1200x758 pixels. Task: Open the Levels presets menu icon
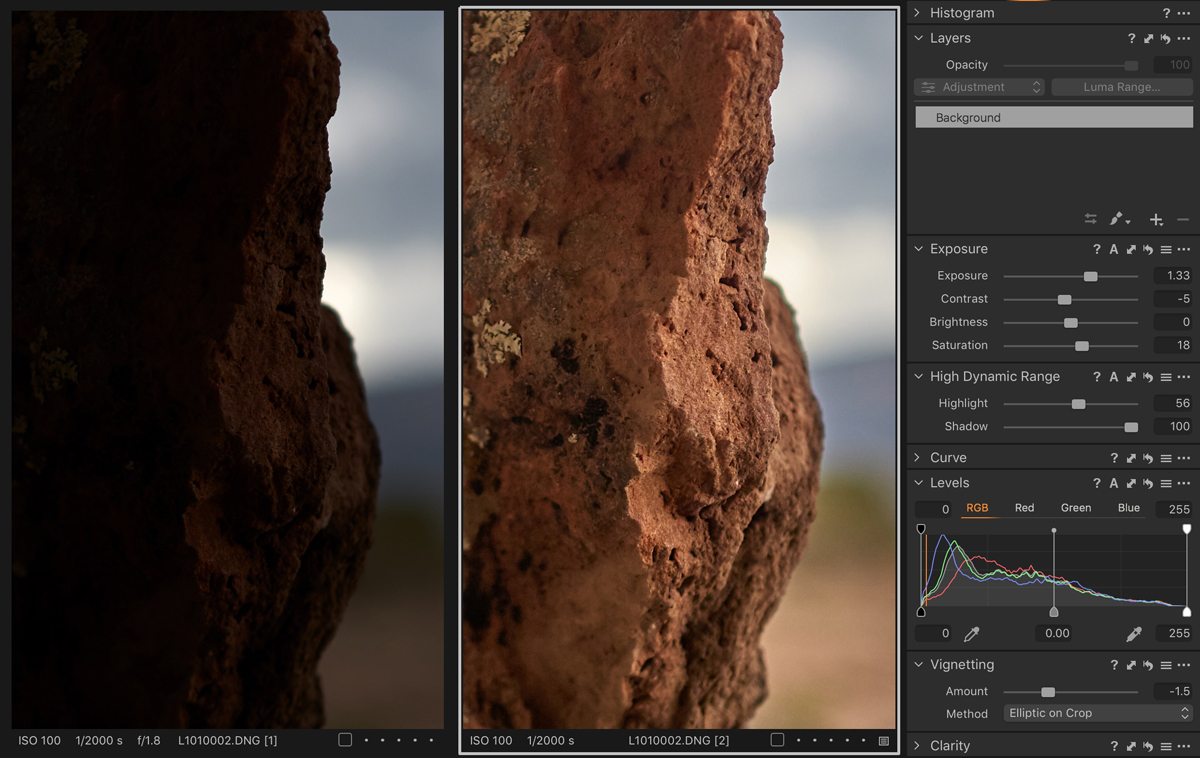click(x=1166, y=484)
